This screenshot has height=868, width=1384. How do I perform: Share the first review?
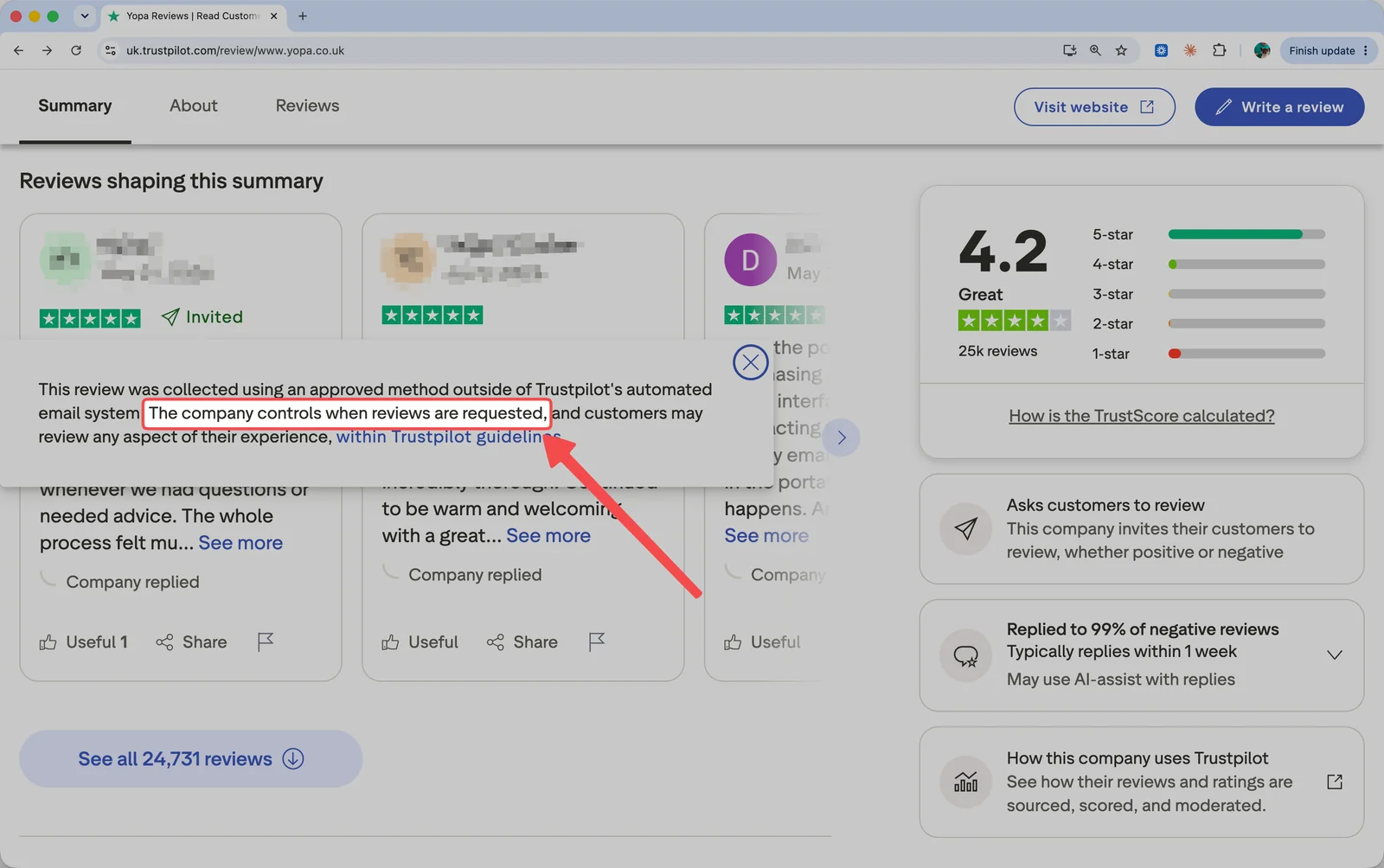point(191,641)
